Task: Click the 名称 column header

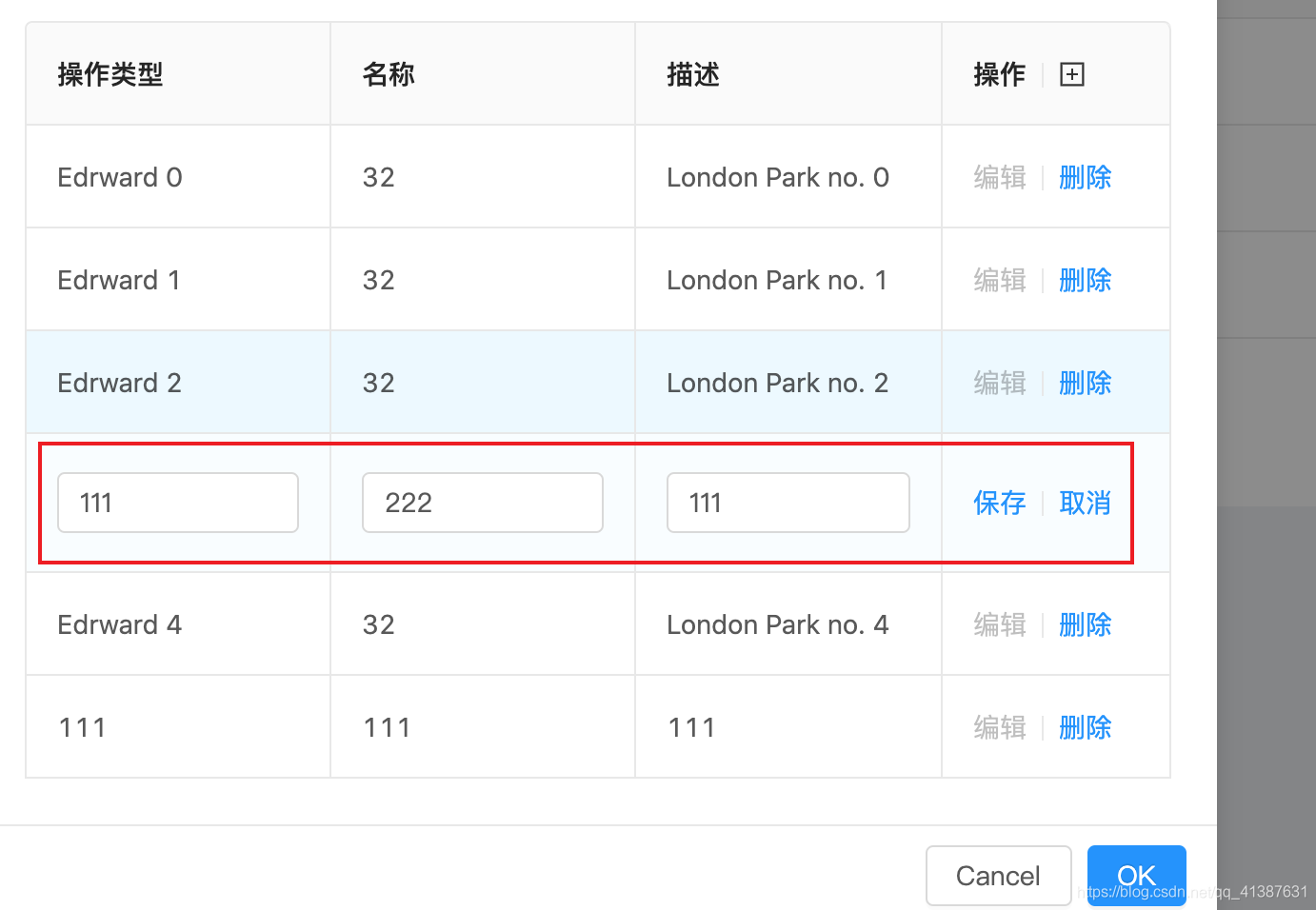Action: (x=389, y=73)
